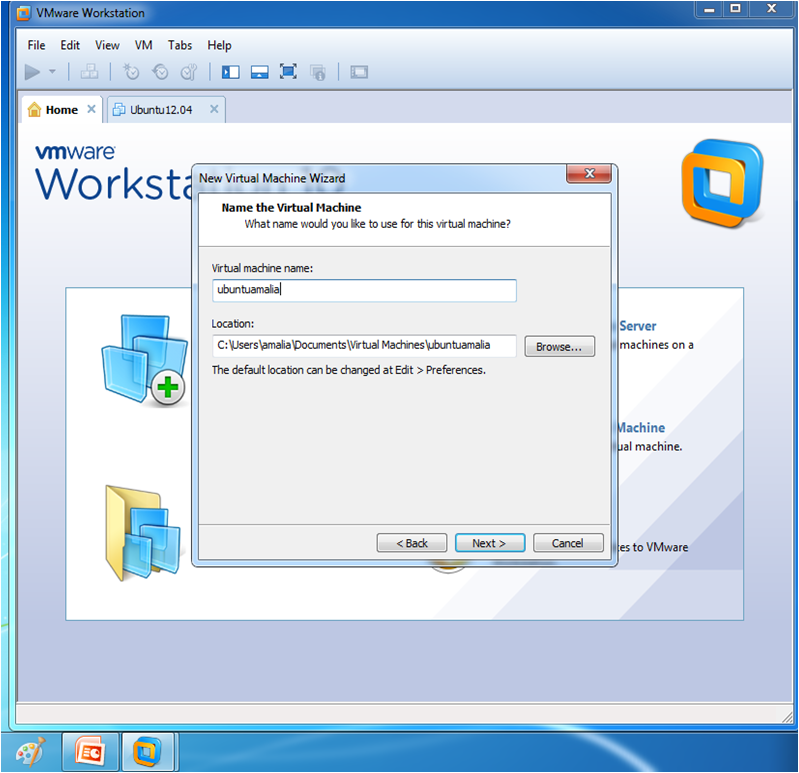Image resolution: width=799 pixels, height=773 pixels.
Task: Click the Revert to Snapshot toolbar icon
Action: click(160, 72)
